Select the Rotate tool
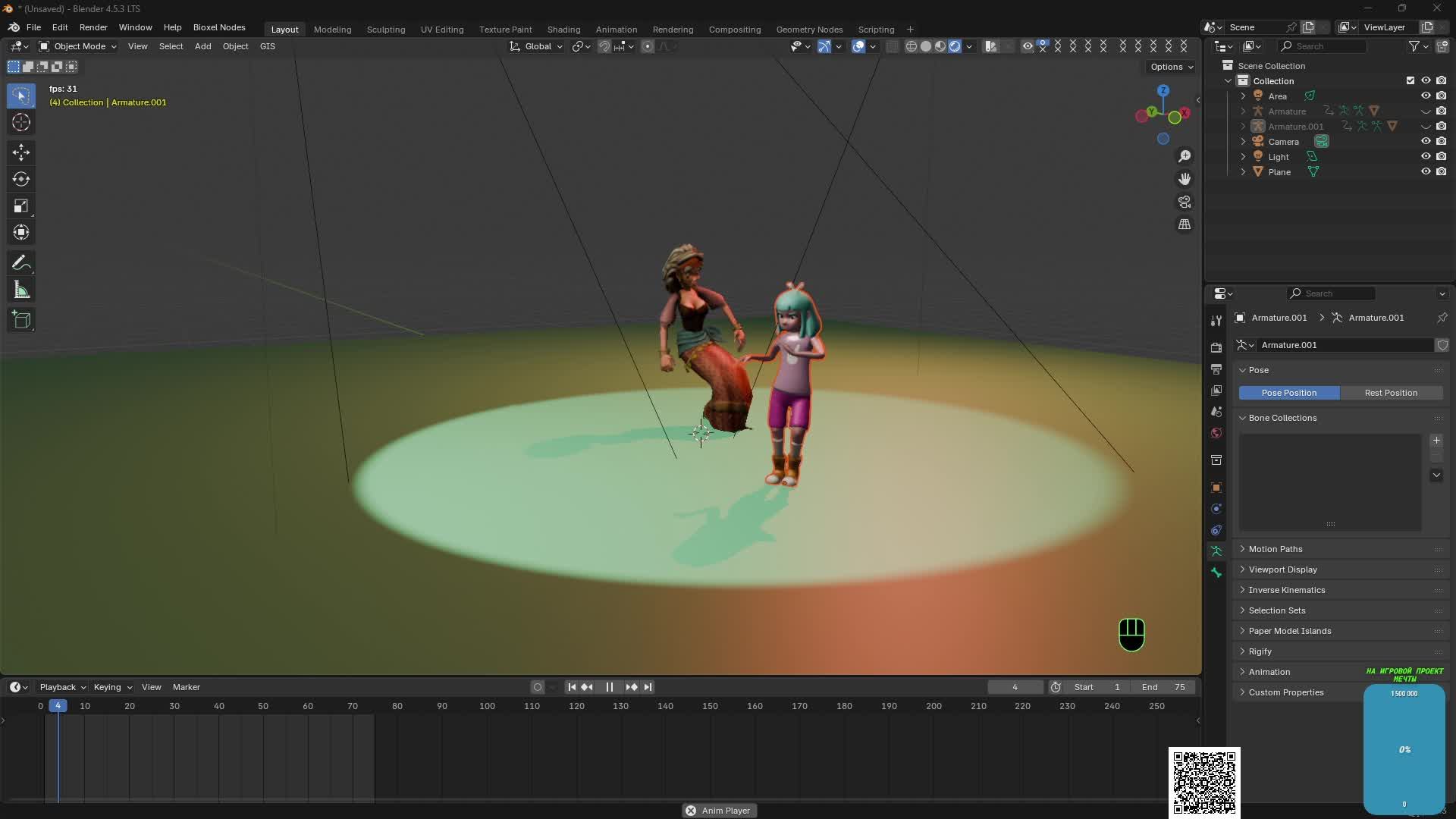Screen dimensions: 1456x819 [20, 179]
